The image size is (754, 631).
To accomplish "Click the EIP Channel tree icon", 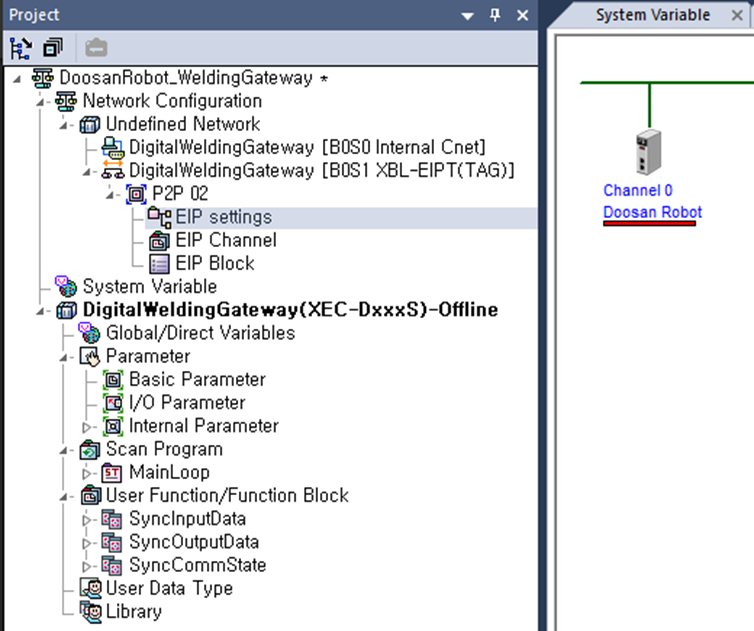I will click(159, 241).
